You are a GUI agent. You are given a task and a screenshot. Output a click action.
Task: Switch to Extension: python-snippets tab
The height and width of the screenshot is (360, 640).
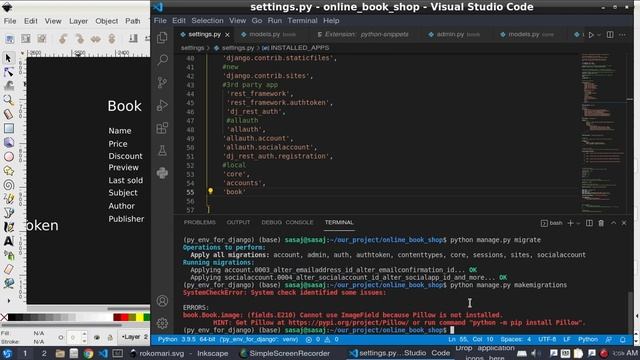coord(363,35)
